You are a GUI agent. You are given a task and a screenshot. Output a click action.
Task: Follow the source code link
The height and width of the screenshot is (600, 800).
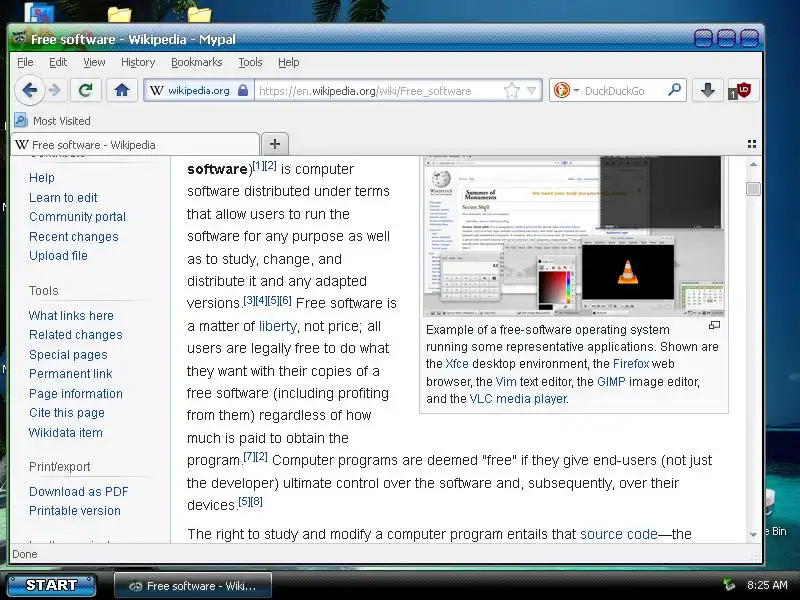click(618, 534)
